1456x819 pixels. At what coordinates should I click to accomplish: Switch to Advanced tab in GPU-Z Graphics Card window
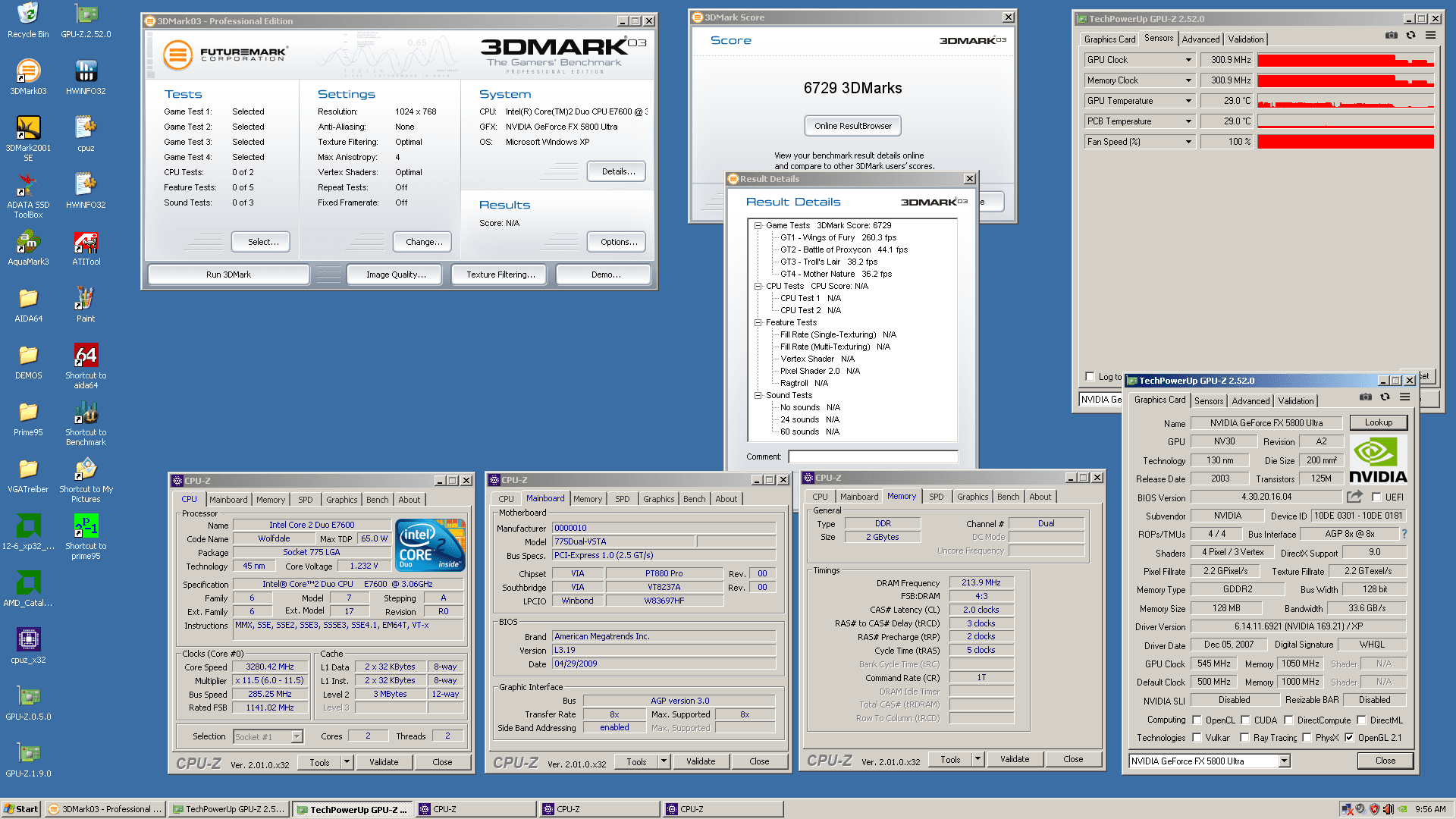click(x=1250, y=401)
